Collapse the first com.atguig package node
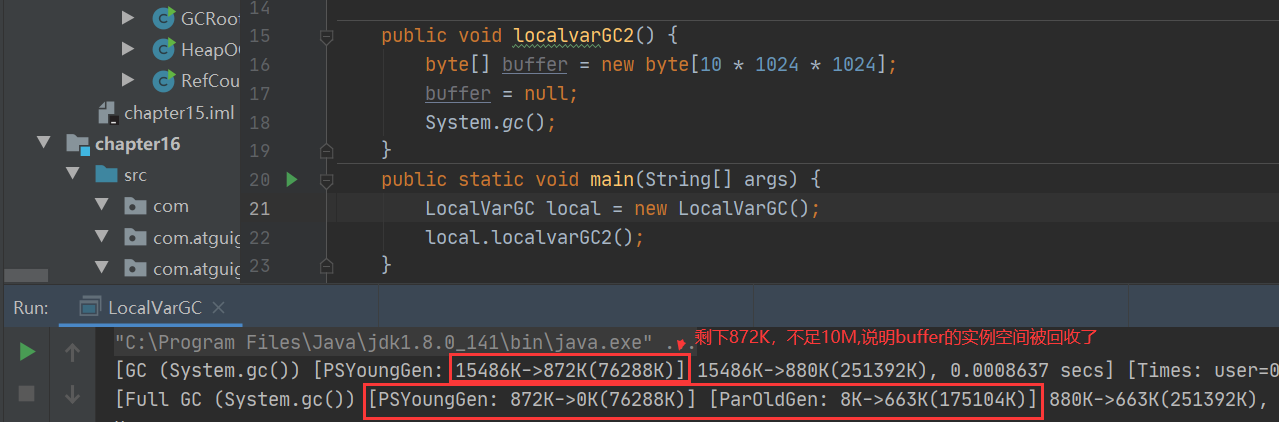The height and width of the screenshot is (422, 1279). click(101, 237)
